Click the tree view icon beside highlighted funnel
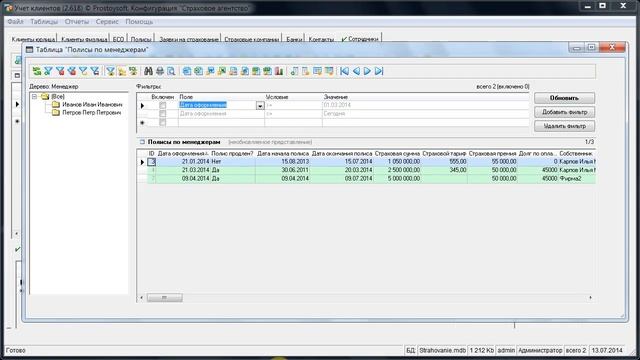The width and height of the screenshot is (640, 360). point(122,71)
